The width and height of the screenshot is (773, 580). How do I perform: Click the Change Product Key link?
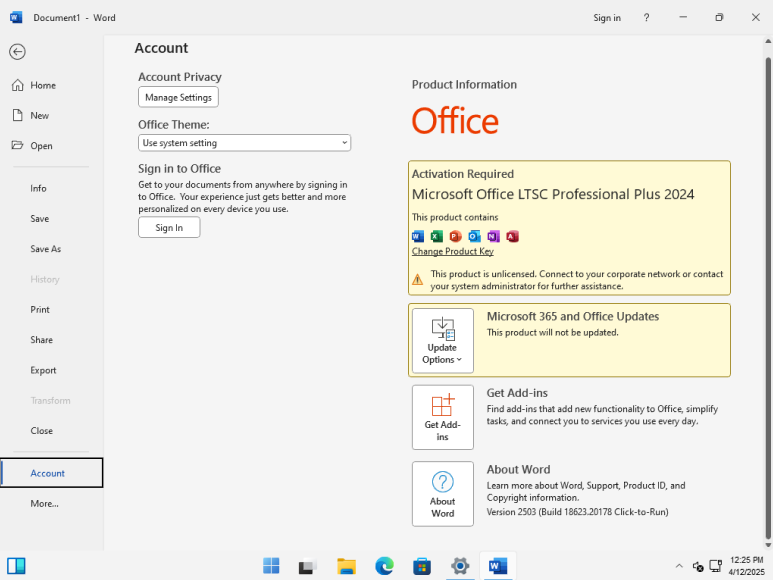[x=453, y=251]
